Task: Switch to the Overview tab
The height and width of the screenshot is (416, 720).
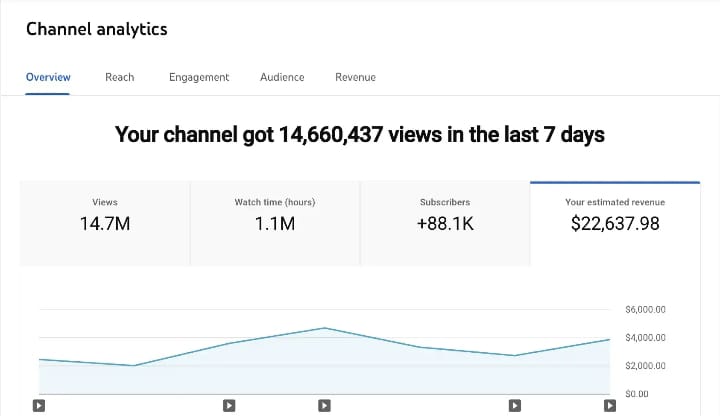Action: [48, 77]
